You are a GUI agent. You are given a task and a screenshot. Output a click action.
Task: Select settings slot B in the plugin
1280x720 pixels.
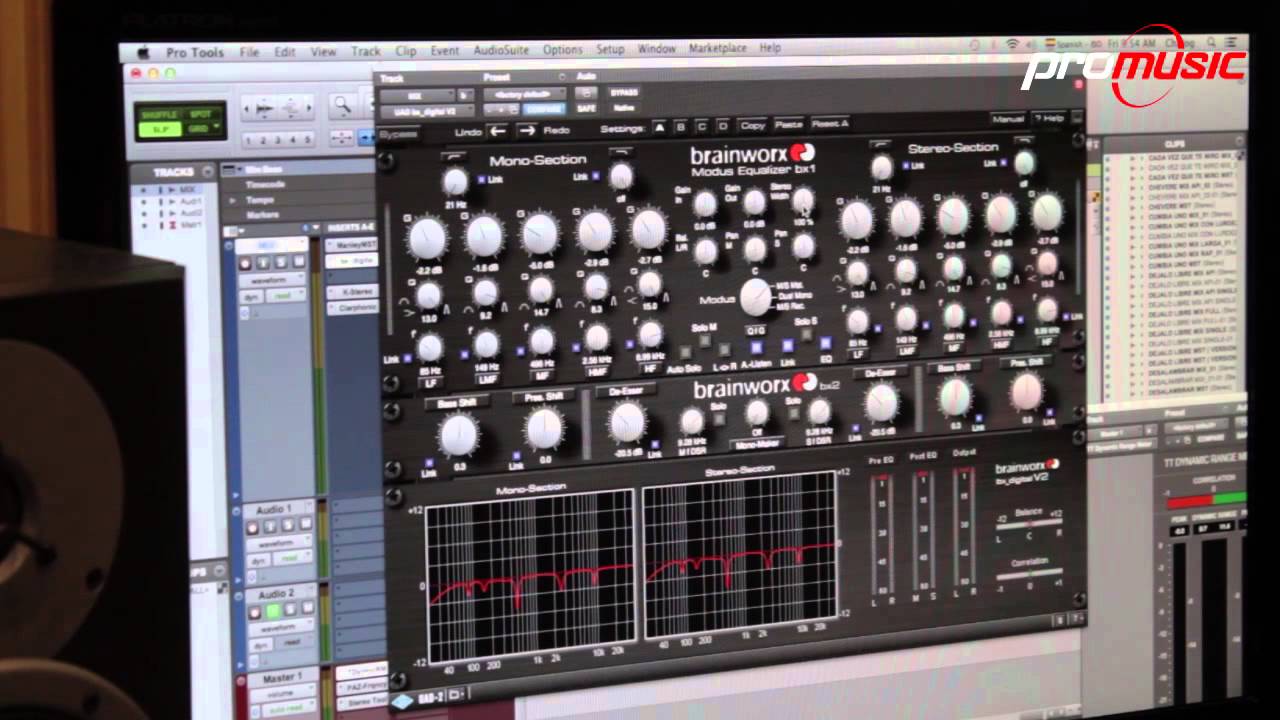point(681,127)
